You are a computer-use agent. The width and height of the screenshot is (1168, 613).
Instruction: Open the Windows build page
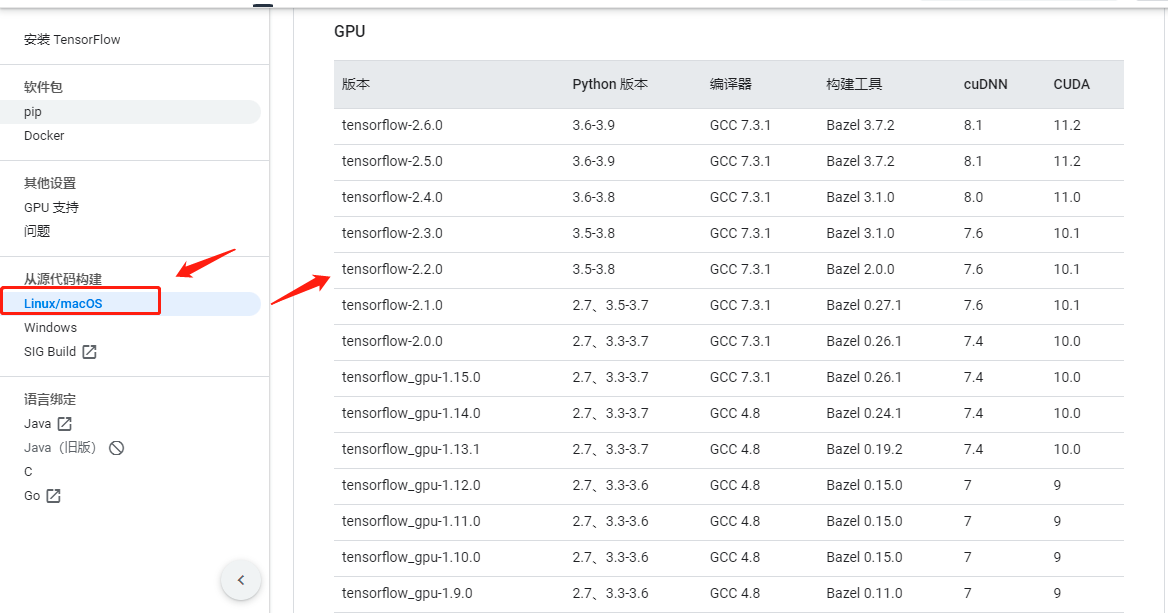(x=50, y=328)
